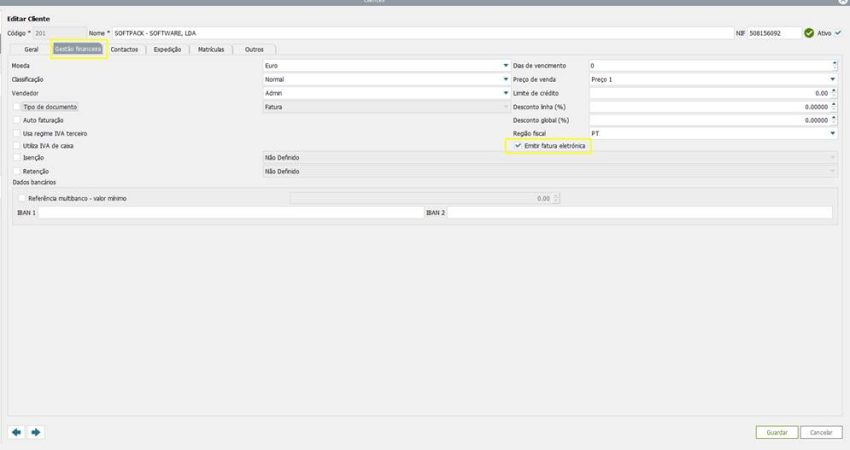Toggle the Ativo checkmark

click(x=838, y=33)
